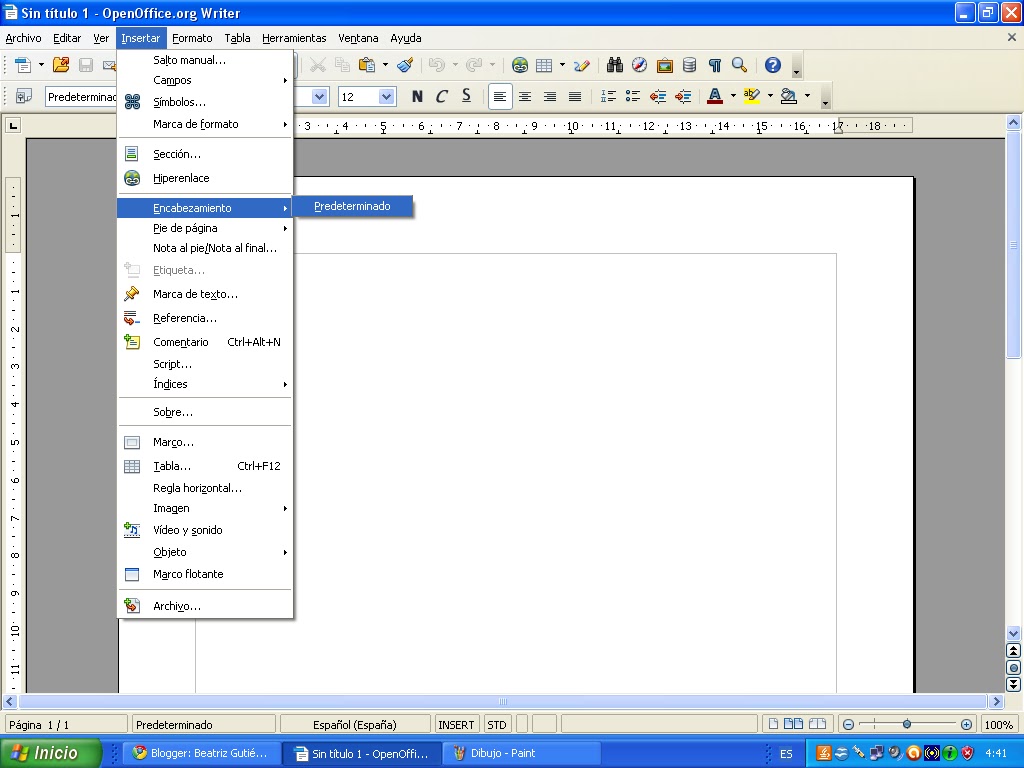
Task: Click the New document icon
Action: click(23, 65)
